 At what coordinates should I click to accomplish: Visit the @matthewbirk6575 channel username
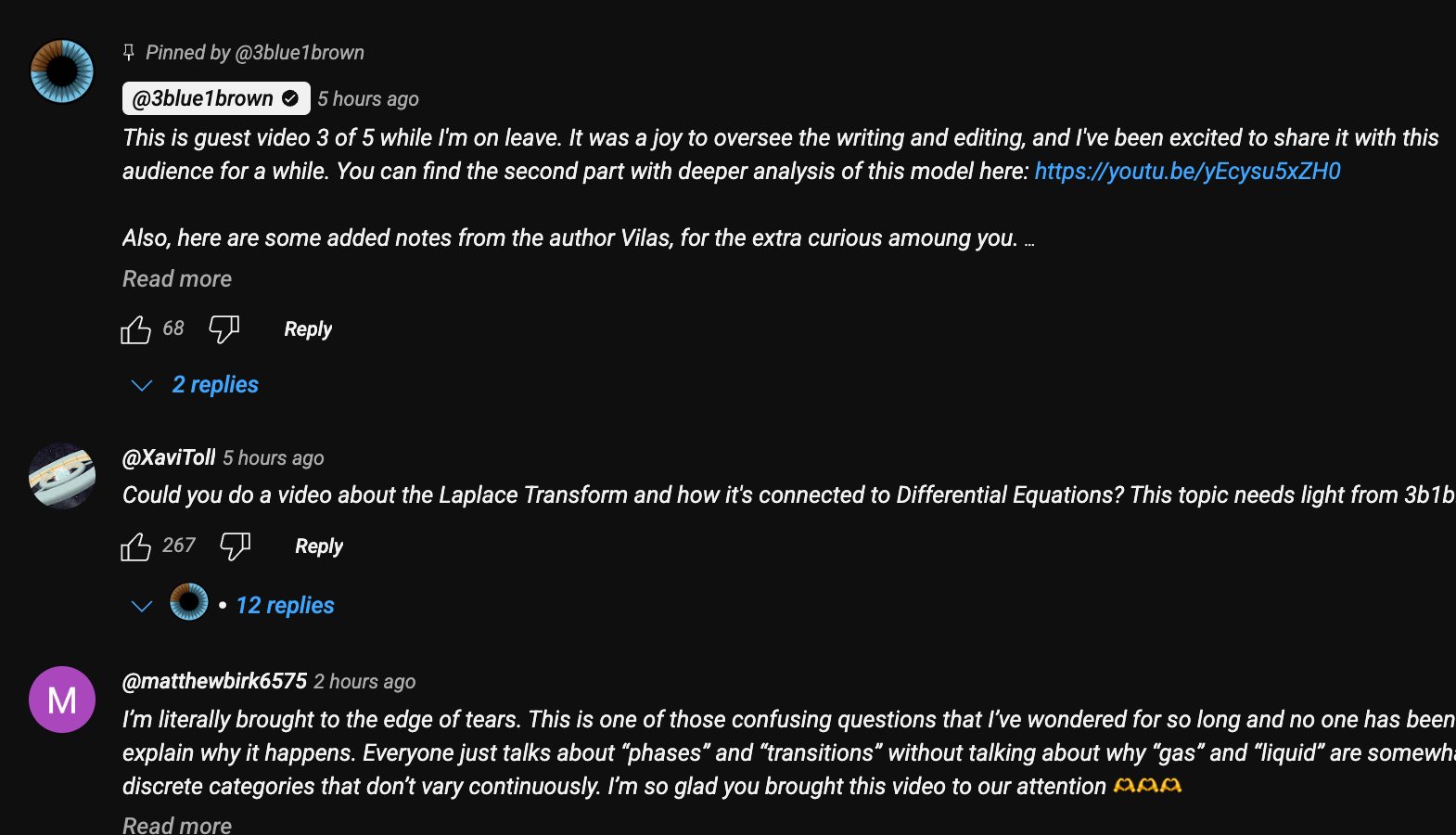click(214, 681)
